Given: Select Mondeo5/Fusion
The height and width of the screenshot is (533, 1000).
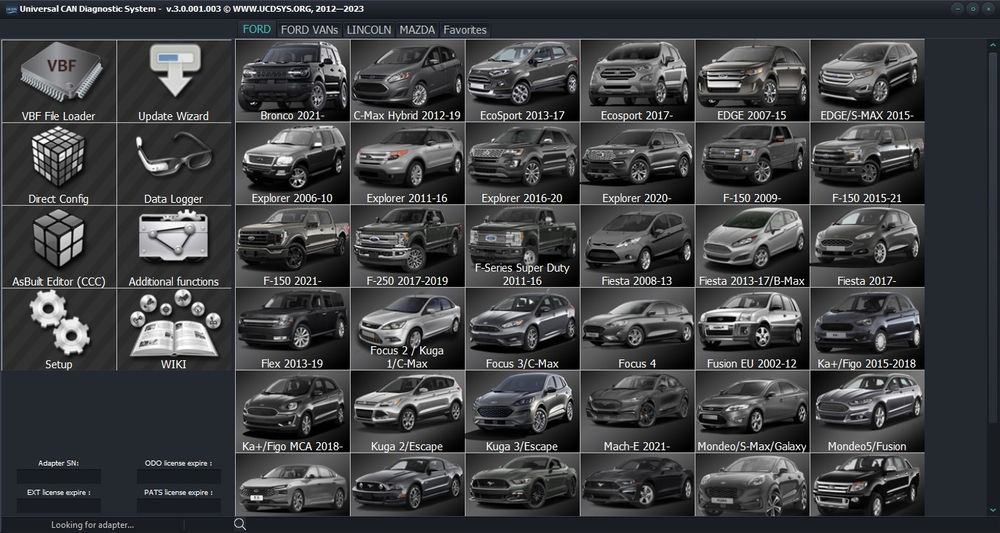Looking at the screenshot, I should tap(867, 412).
